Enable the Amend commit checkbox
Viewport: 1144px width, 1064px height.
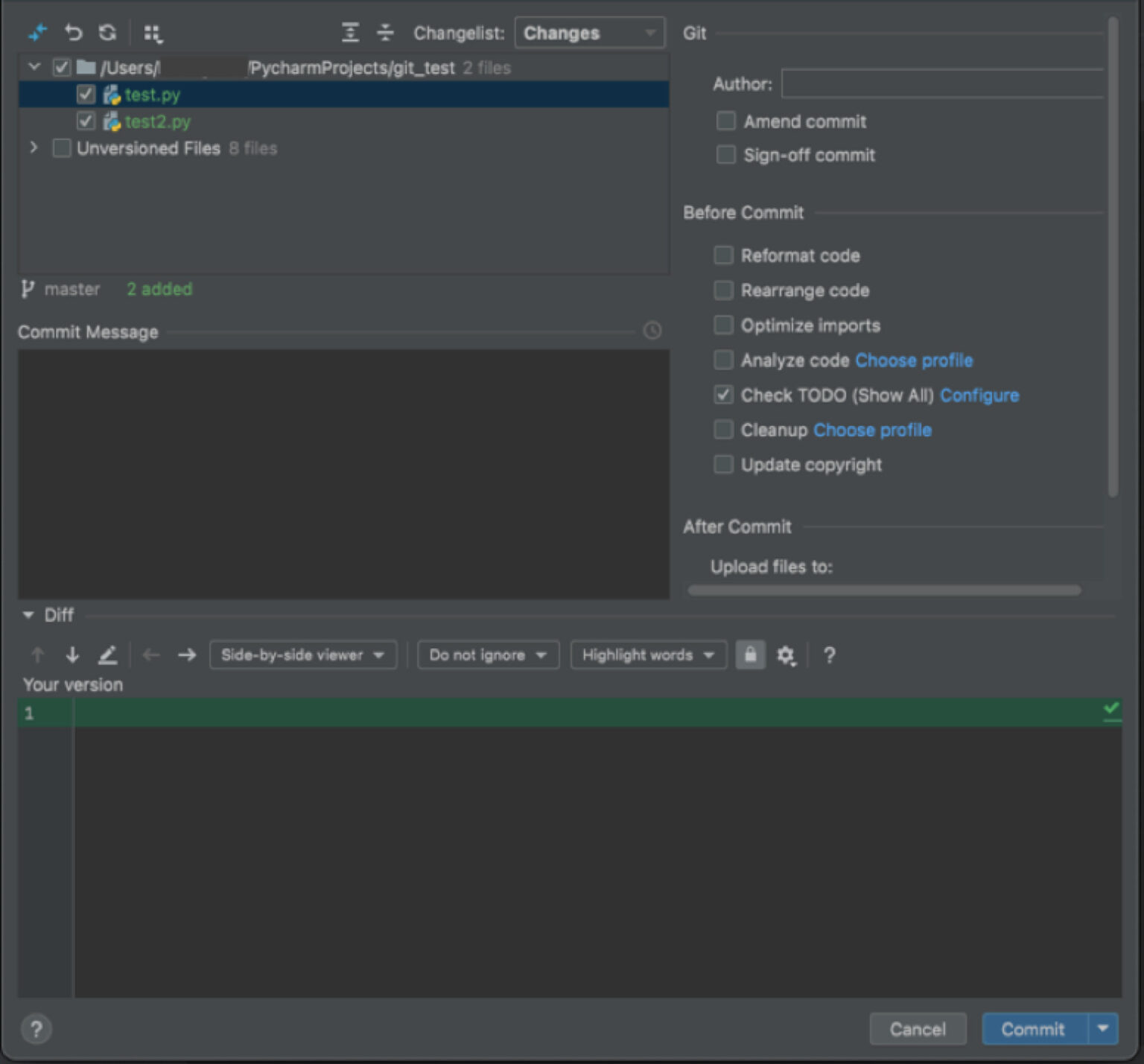(725, 121)
